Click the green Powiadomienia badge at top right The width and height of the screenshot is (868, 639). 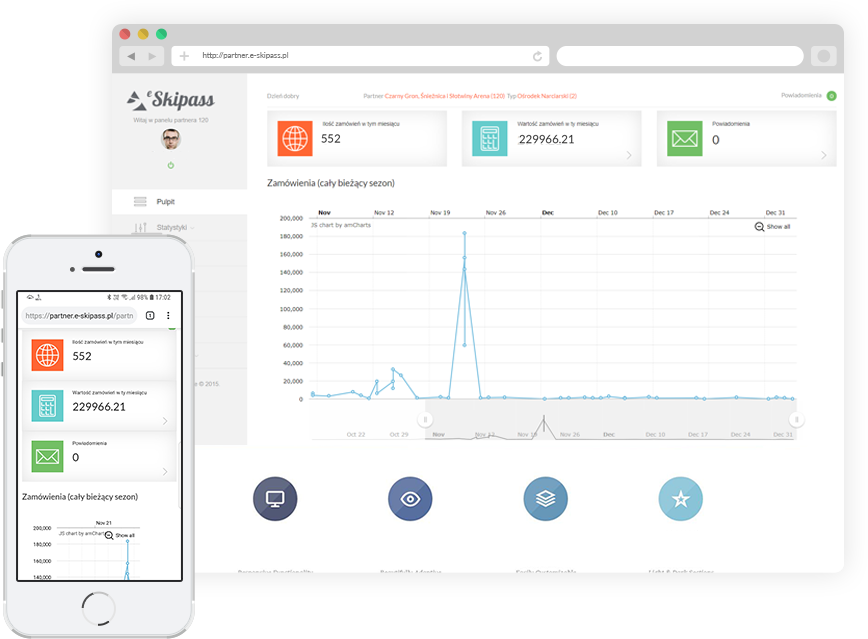coord(832,97)
